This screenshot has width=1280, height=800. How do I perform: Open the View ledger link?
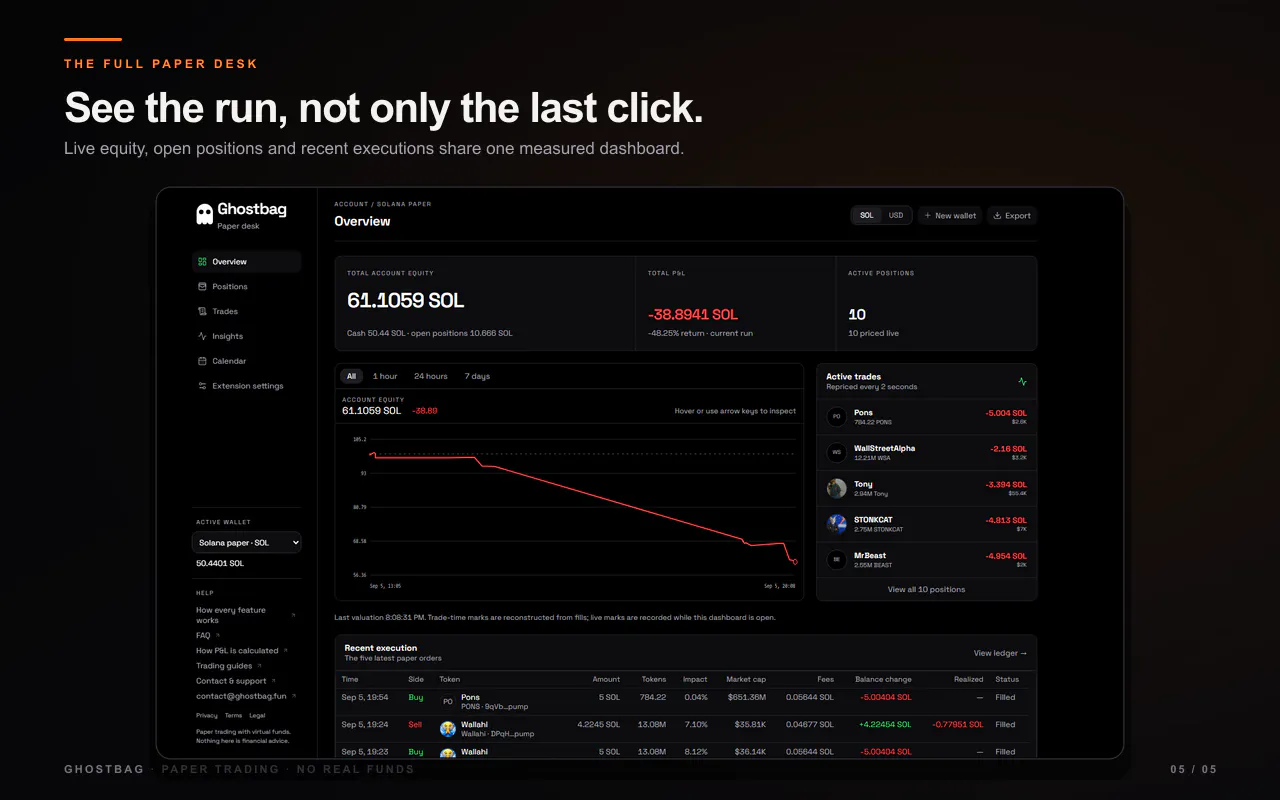tap(1000, 654)
